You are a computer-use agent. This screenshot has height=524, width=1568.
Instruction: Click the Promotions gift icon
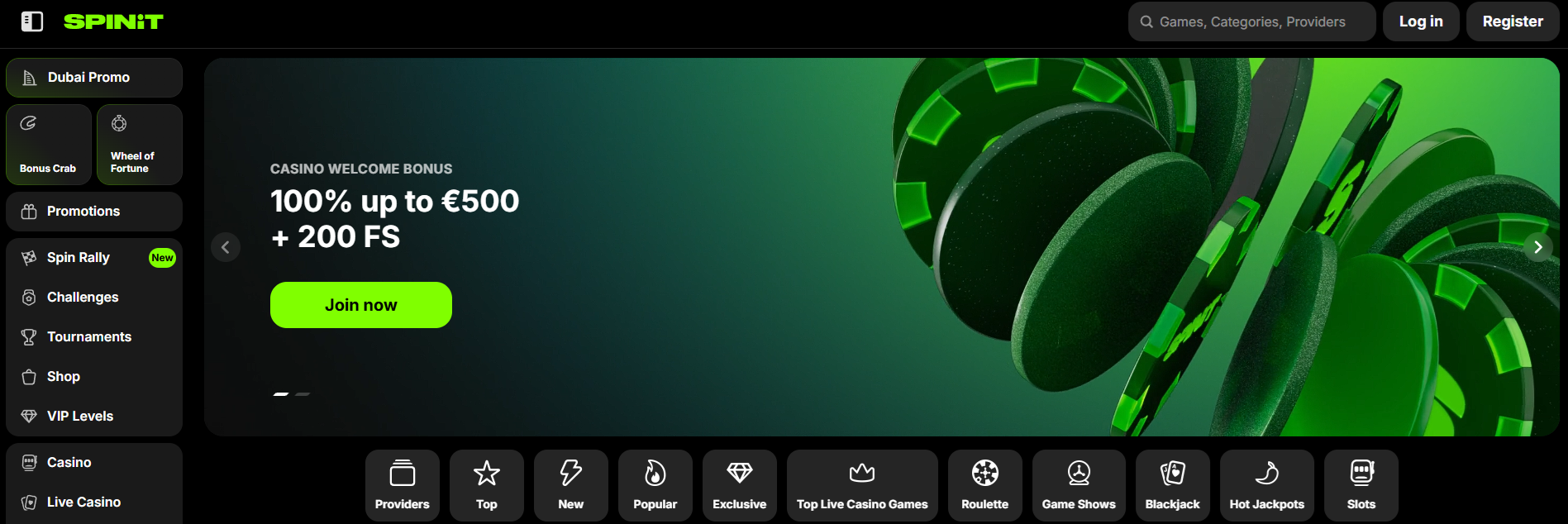coord(29,212)
